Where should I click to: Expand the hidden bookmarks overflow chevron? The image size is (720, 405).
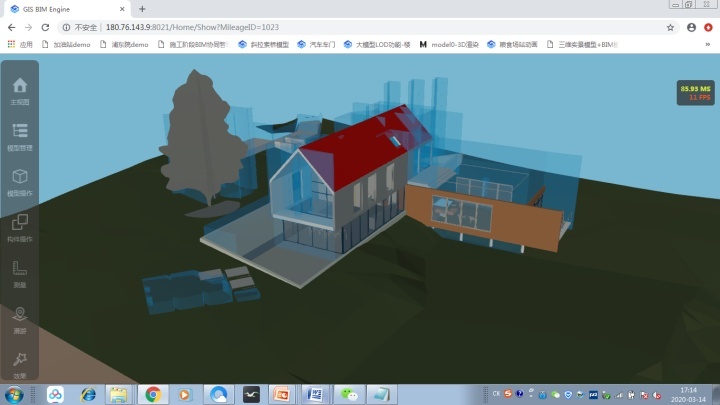click(708, 45)
